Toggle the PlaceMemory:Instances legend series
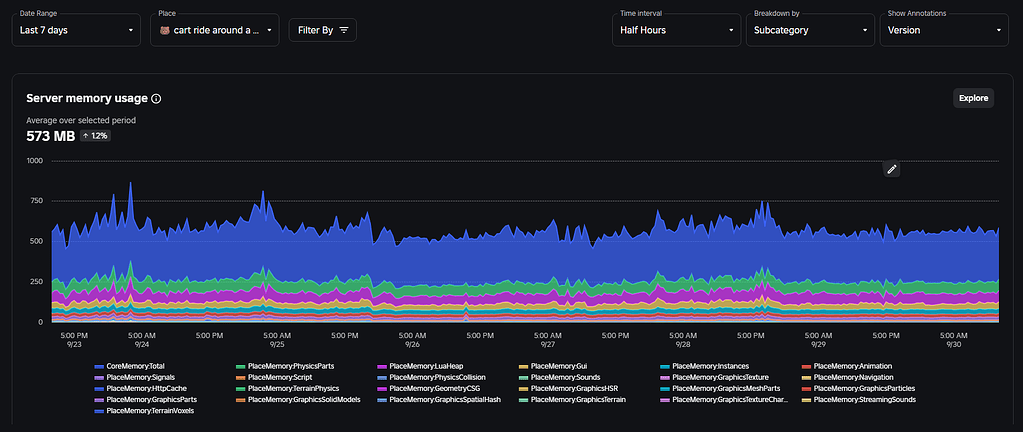 (x=705, y=366)
